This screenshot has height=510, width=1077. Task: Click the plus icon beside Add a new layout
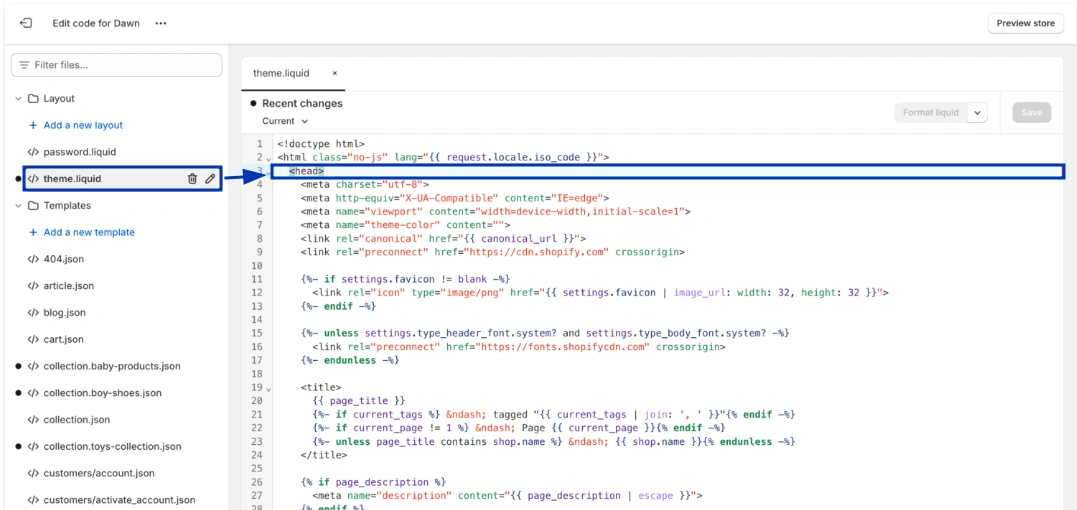[x=32, y=126]
